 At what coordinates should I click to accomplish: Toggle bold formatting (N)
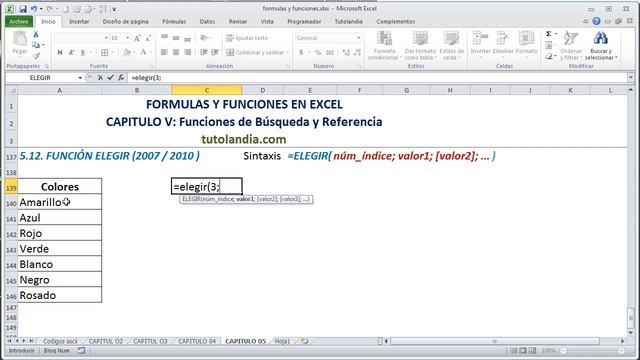(60, 52)
